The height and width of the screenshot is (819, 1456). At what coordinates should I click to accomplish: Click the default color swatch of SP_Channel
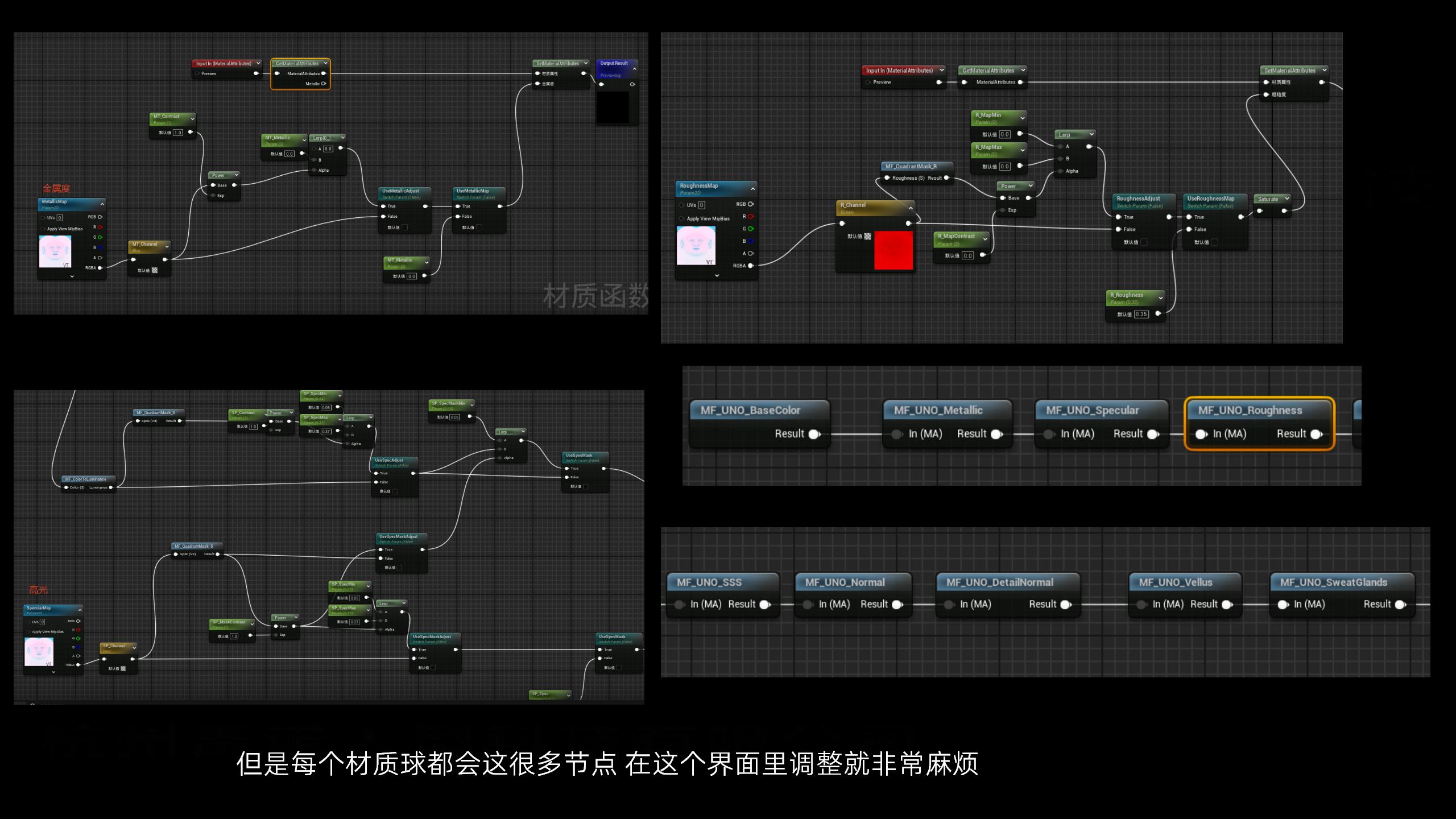pos(123,668)
